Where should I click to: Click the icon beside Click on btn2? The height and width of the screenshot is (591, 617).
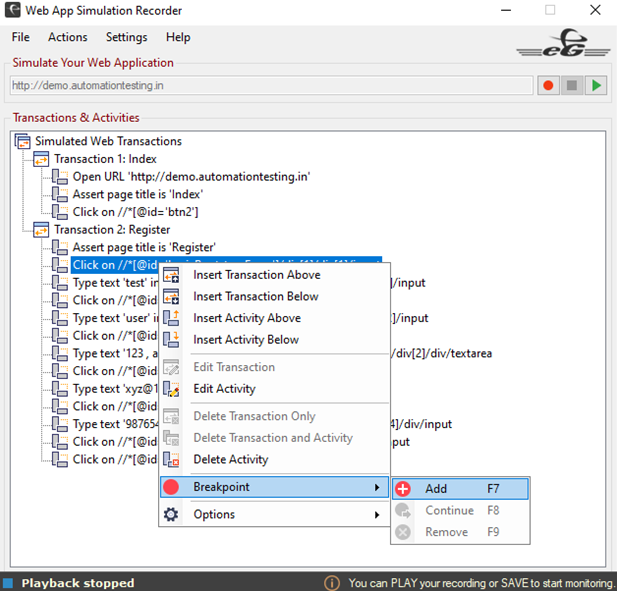tap(59, 212)
